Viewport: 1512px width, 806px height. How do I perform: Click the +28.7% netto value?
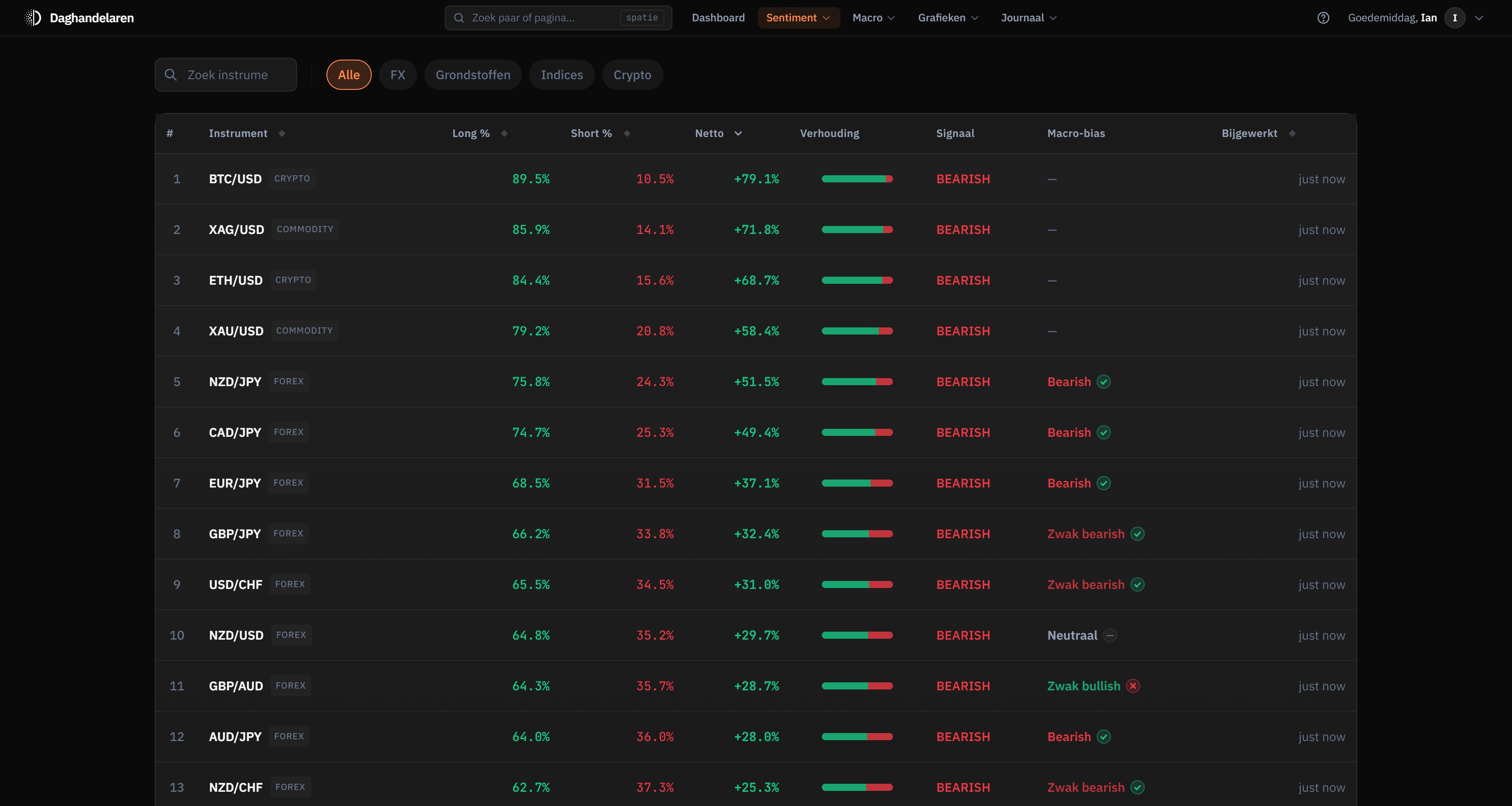coord(756,685)
